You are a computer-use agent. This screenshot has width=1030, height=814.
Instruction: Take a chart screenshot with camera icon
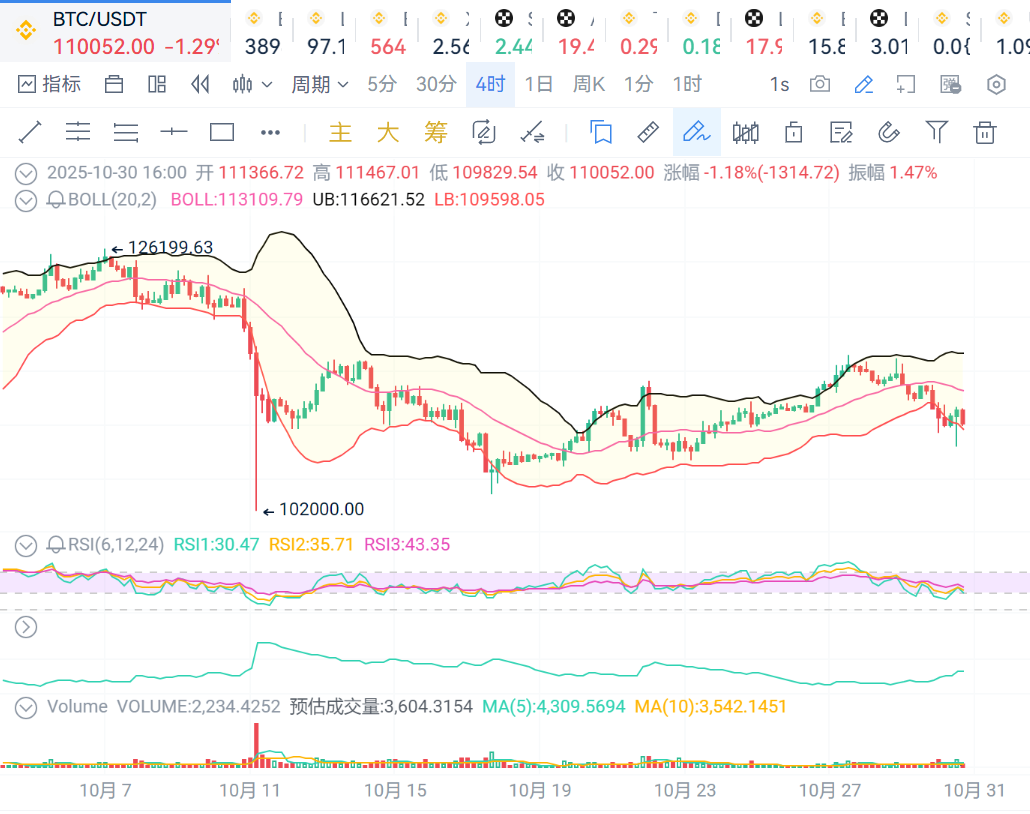(x=820, y=84)
